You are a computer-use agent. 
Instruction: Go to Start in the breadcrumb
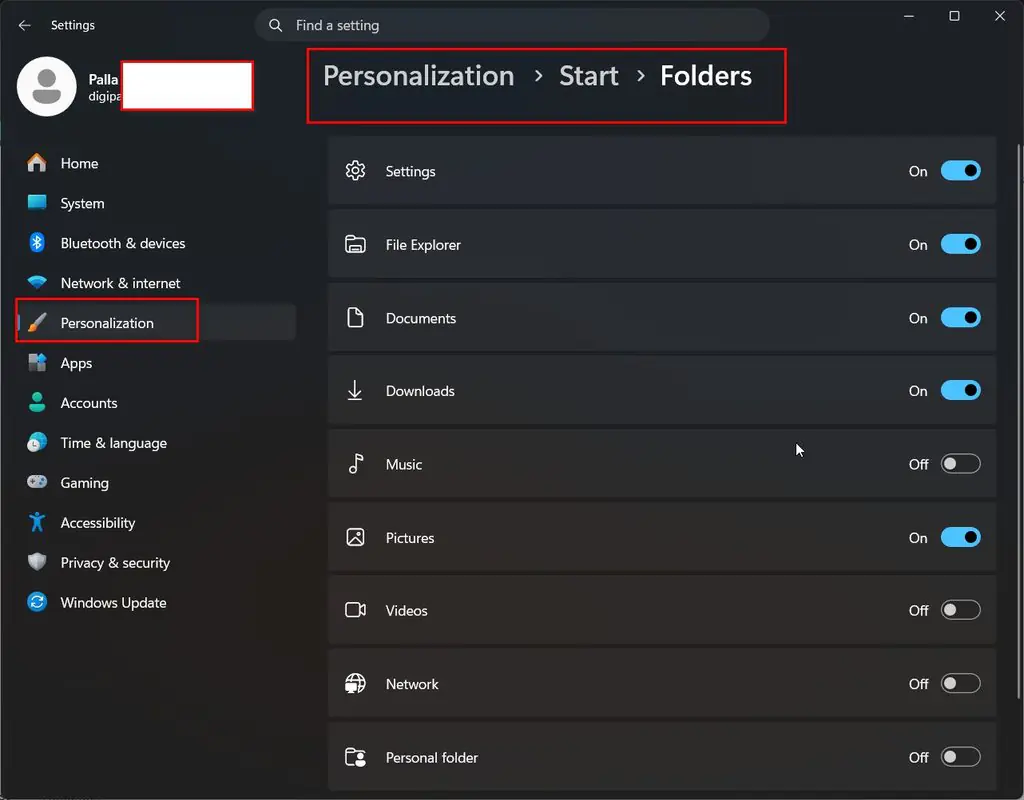point(588,76)
